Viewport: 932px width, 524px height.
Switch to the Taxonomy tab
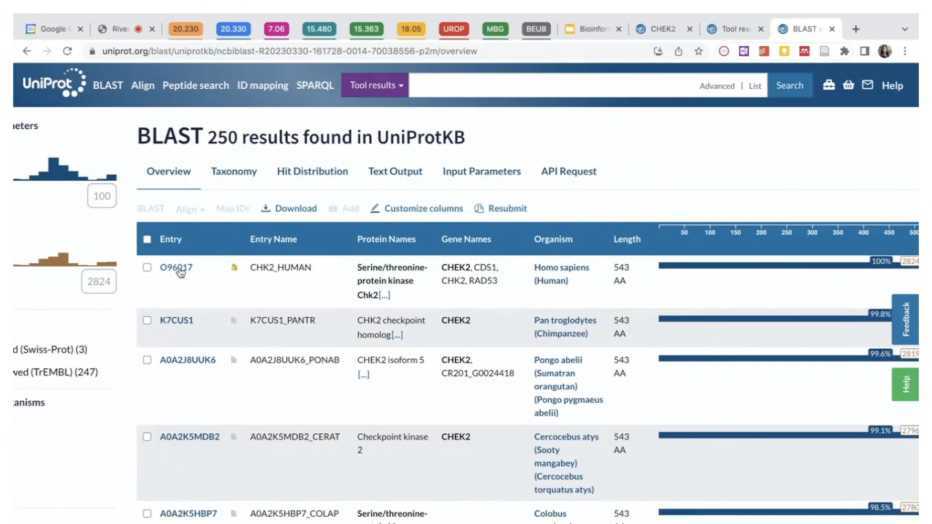[233, 171]
